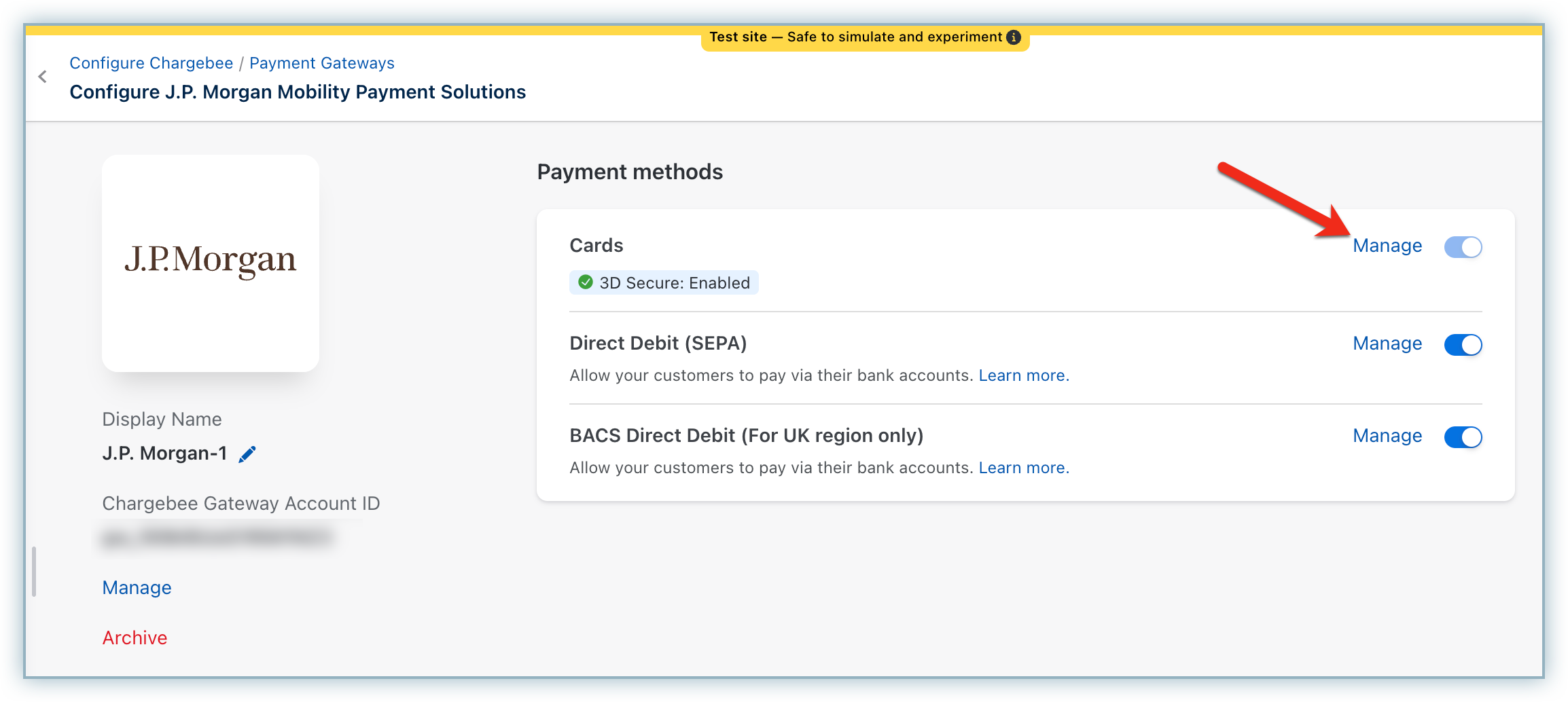Viewport: 1568px width, 702px height.
Task: Turn off BACS Direct Debit toggle
Action: [x=1463, y=437]
